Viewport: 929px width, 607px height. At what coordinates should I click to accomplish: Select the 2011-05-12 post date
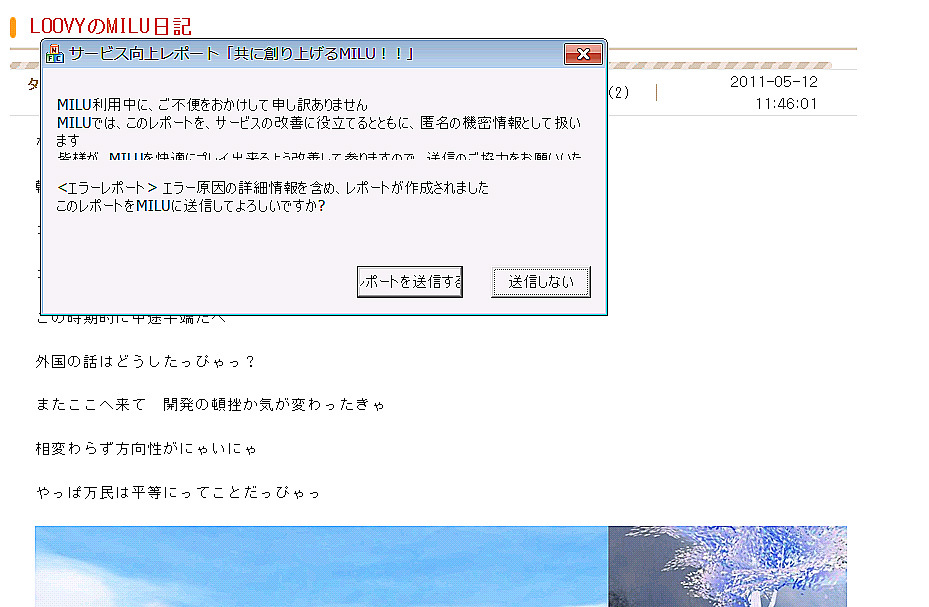pyautogui.click(x=773, y=82)
